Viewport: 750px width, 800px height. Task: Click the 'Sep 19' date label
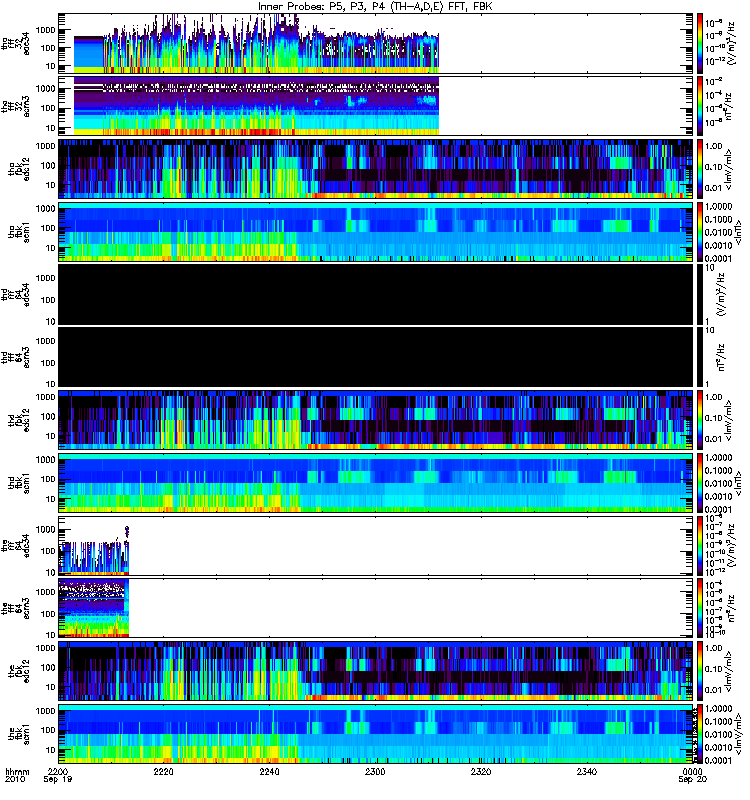(x=58, y=779)
